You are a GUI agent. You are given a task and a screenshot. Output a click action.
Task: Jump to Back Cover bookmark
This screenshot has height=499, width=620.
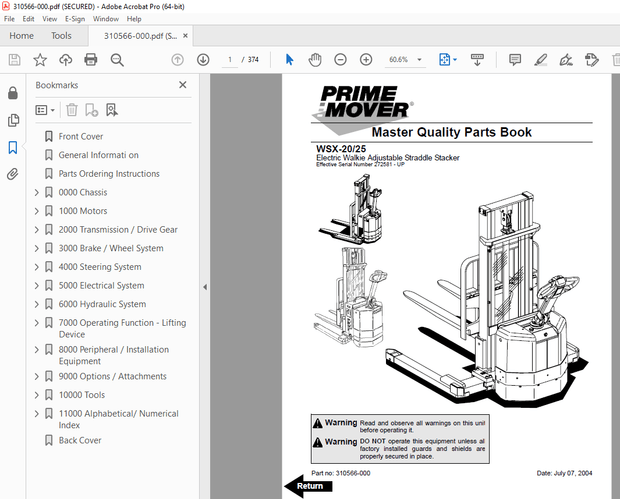pos(80,440)
